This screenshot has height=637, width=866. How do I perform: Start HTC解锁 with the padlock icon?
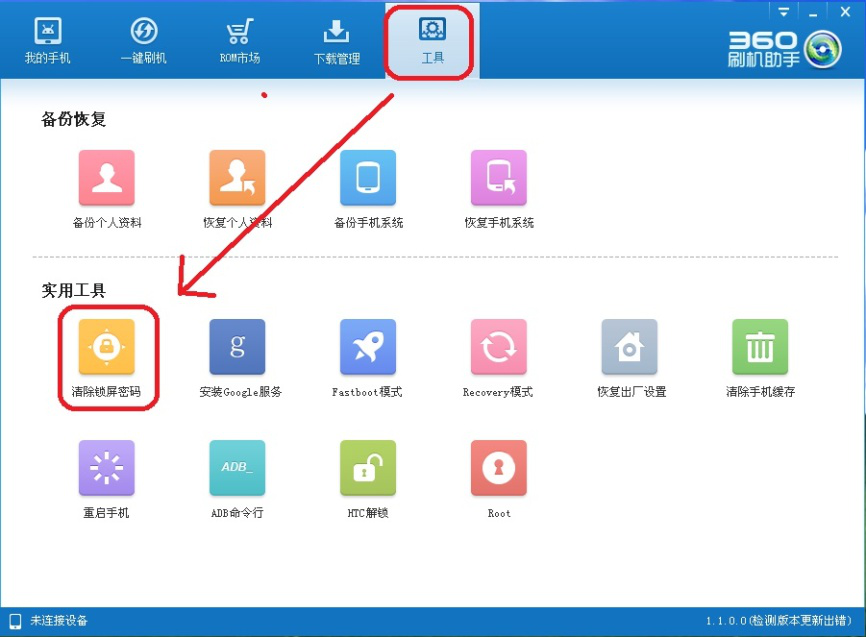point(367,467)
